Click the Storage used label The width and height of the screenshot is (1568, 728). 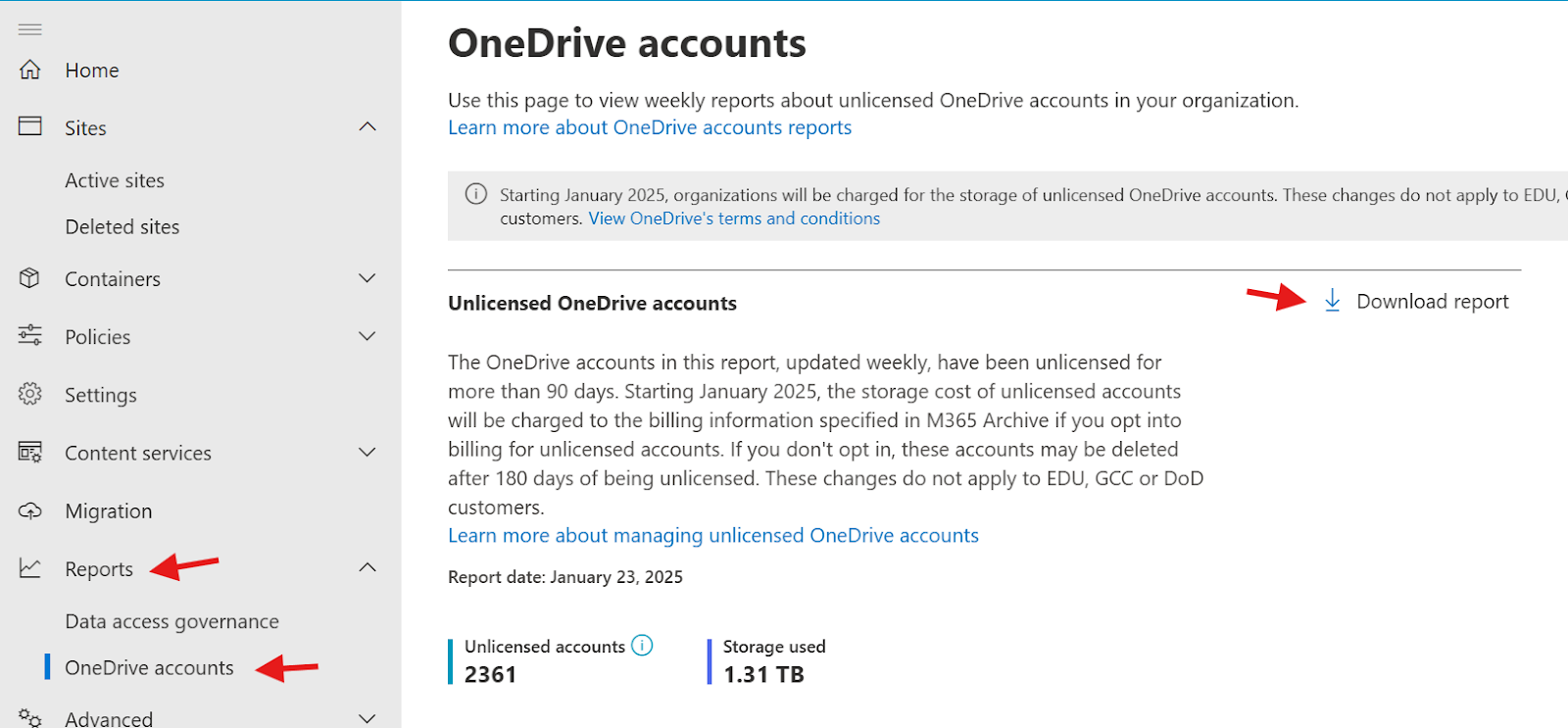pos(774,647)
